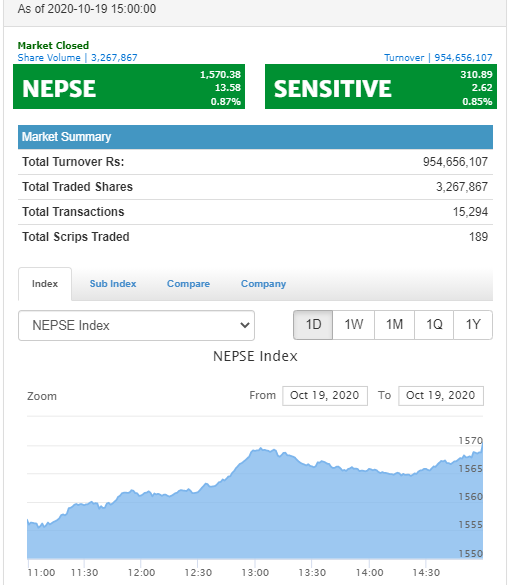
Task: Click the 'Total Transactions' label
Action: point(73,212)
